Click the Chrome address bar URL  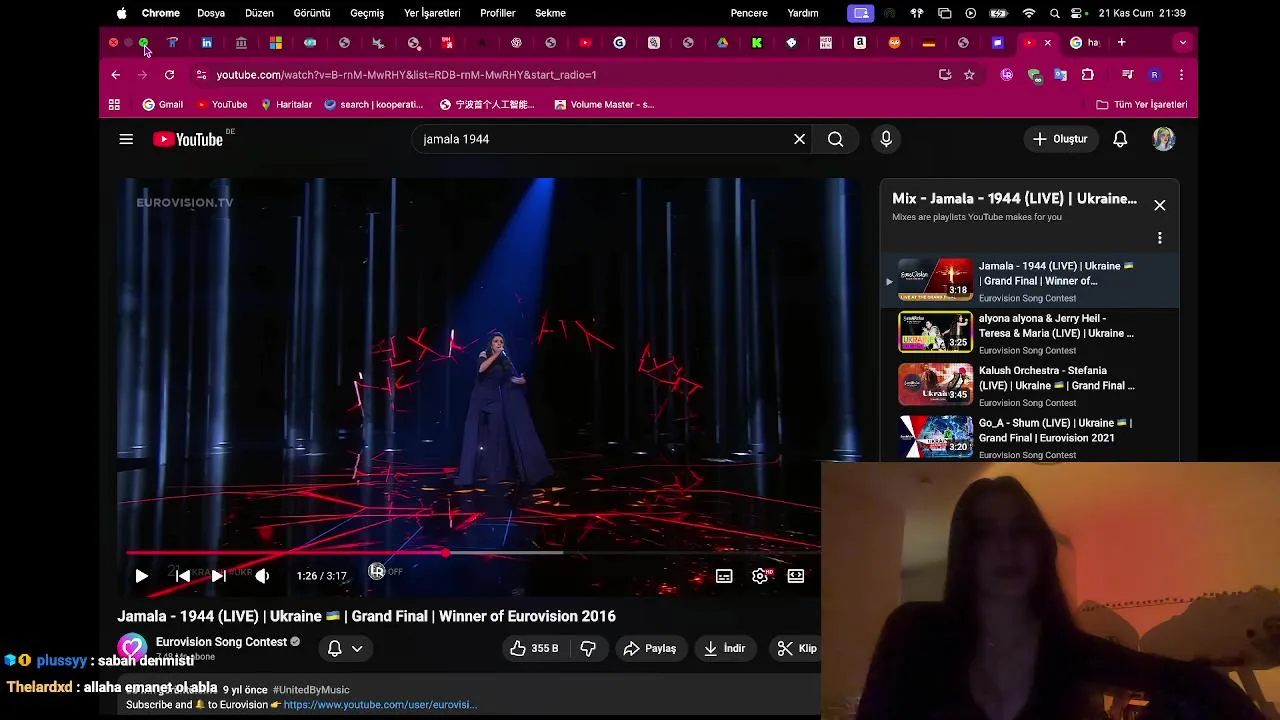pyautogui.click(x=406, y=75)
